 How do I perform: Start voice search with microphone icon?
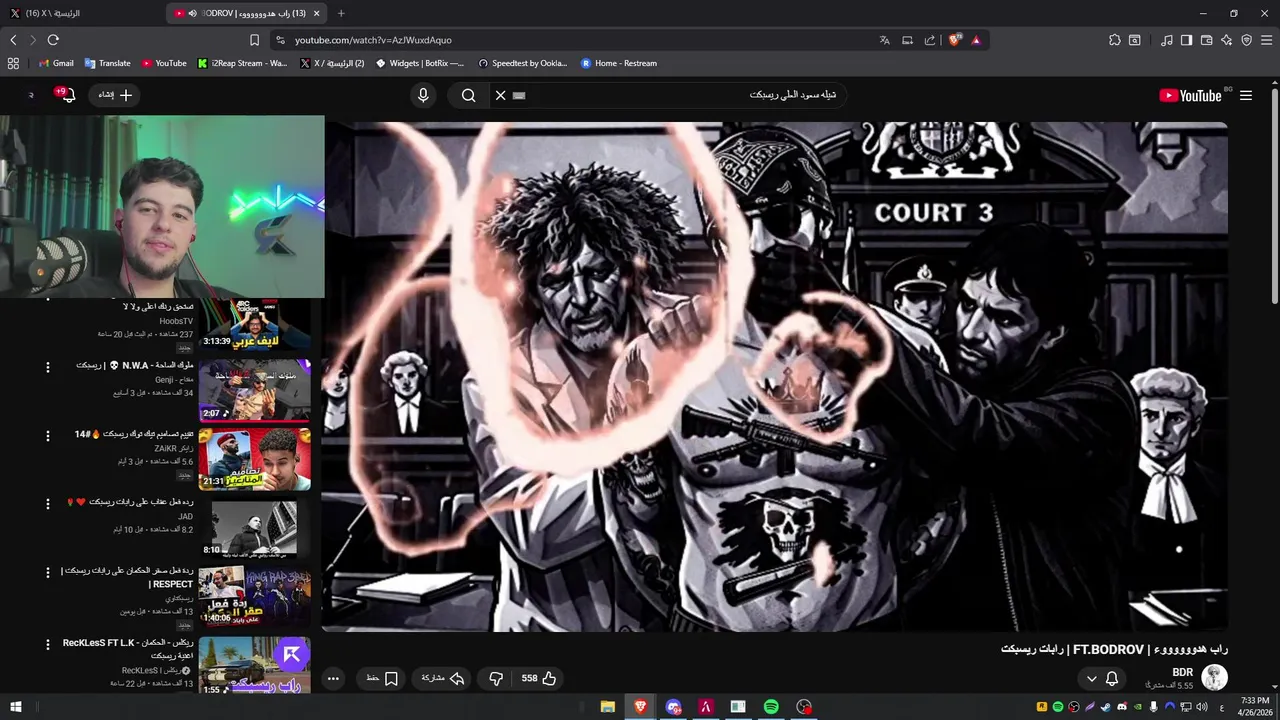[x=423, y=95]
